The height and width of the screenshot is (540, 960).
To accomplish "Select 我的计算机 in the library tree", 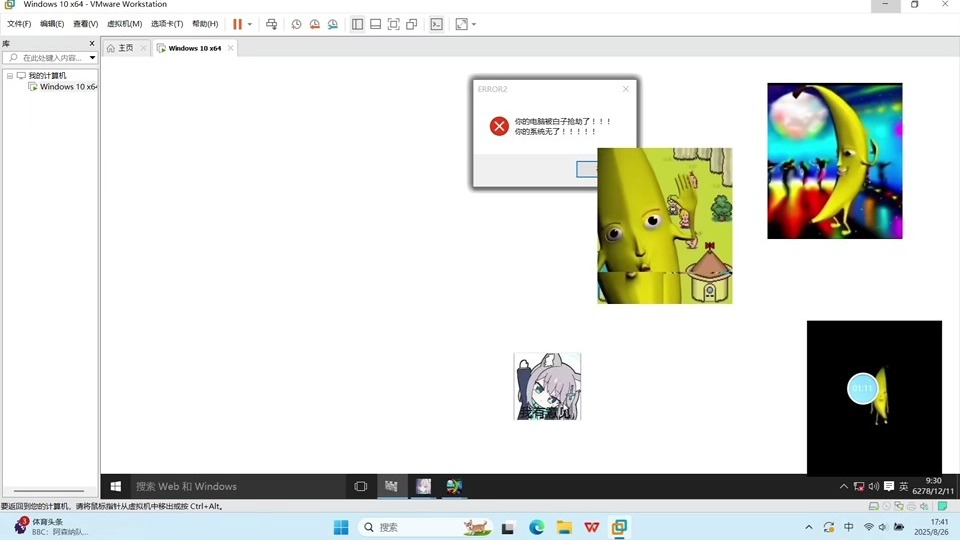I will click(x=47, y=76).
